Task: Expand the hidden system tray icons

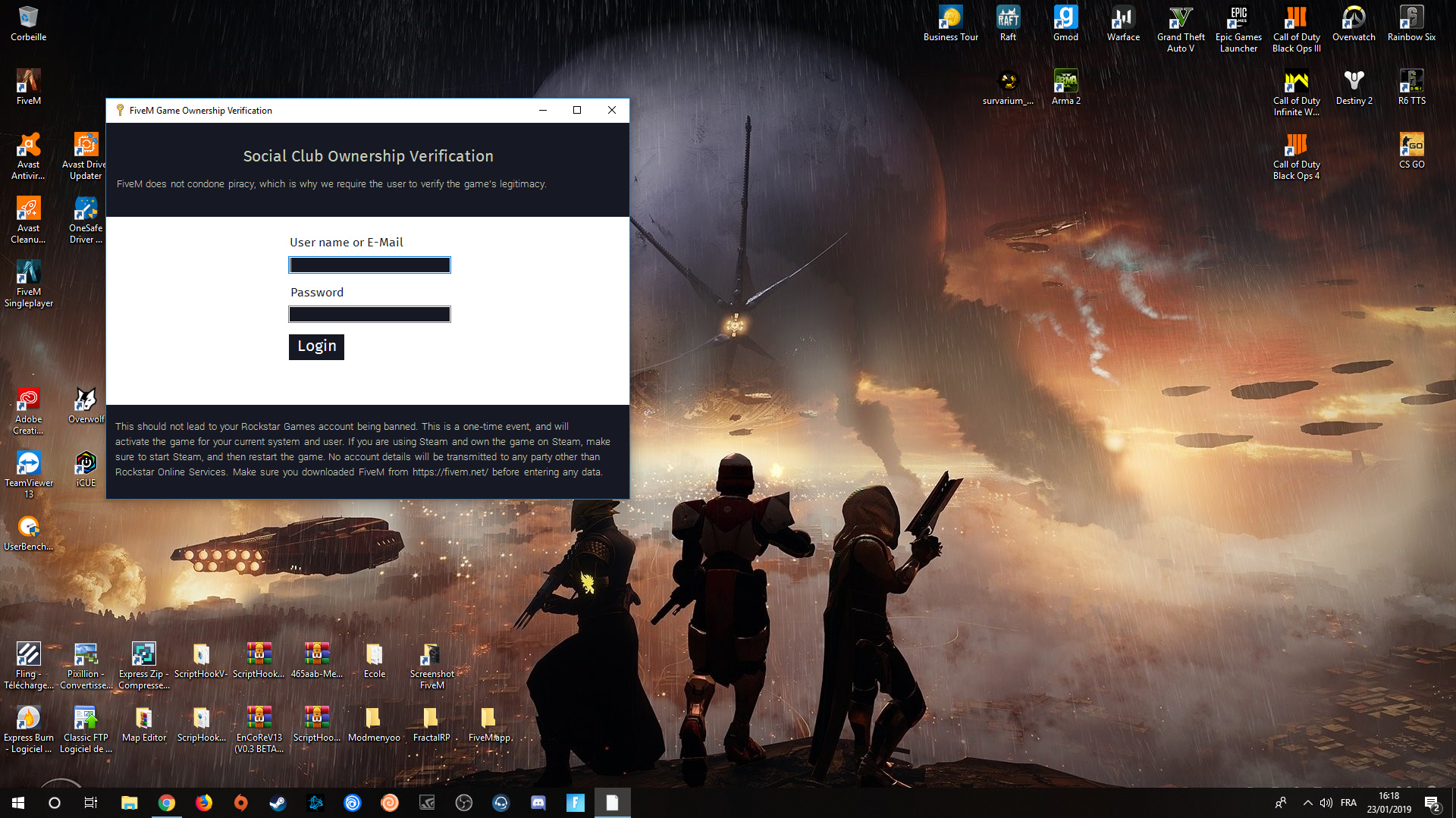Action: click(x=1307, y=803)
